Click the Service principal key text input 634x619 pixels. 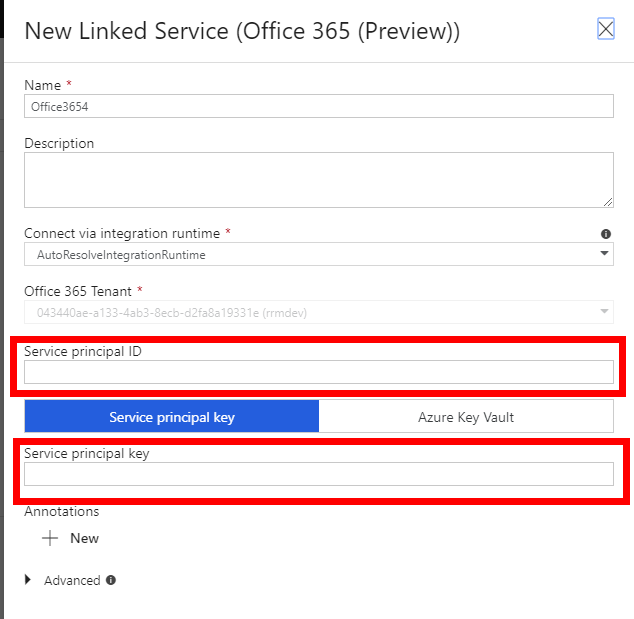pos(318,474)
